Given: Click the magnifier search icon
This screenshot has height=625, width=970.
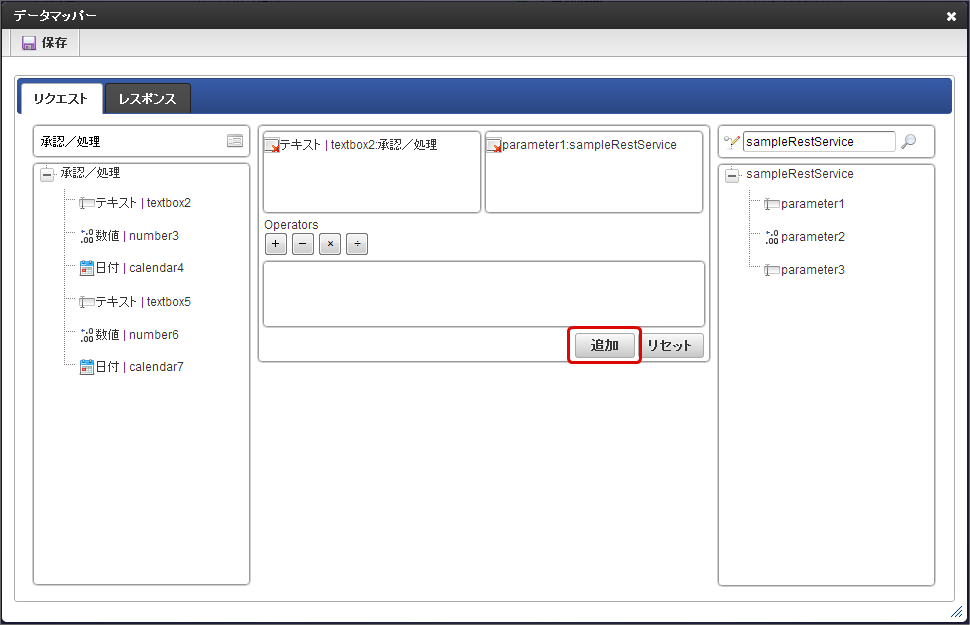Looking at the screenshot, I should coord(908,142).
